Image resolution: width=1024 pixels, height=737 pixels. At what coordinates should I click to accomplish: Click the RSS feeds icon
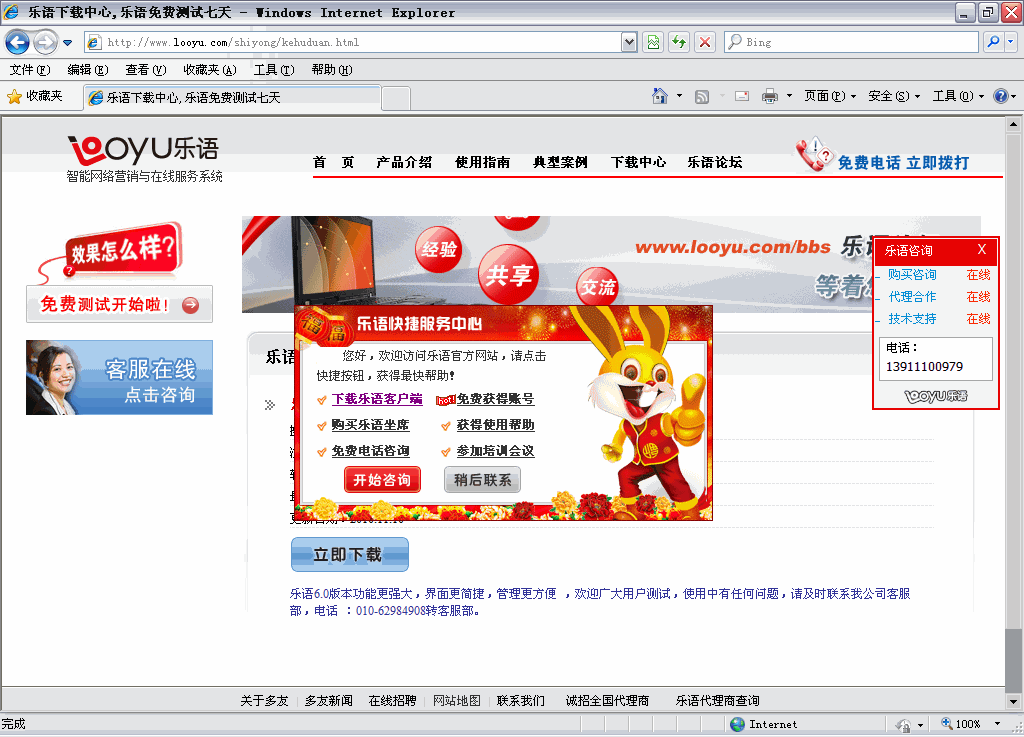click(x=702, y=97)
